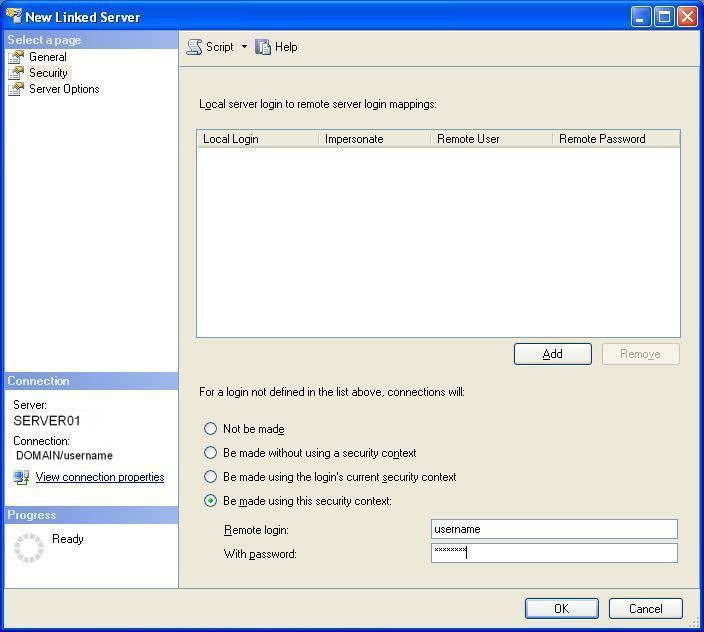Click the Impersonate column header
This screenshot has height=632, width=704.
(x=374, y=139)
